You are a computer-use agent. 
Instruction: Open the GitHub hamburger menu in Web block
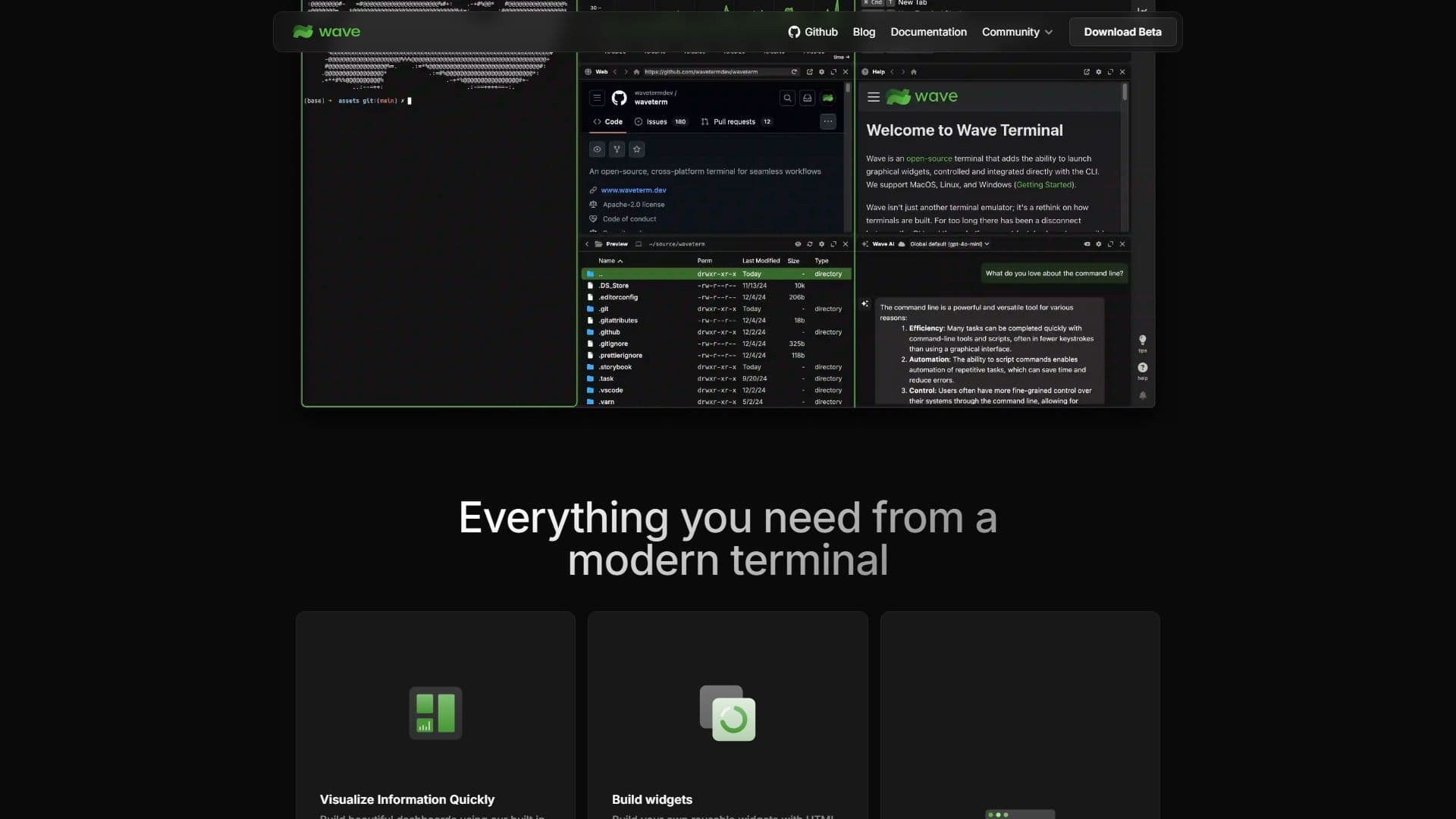coord(597,98)
